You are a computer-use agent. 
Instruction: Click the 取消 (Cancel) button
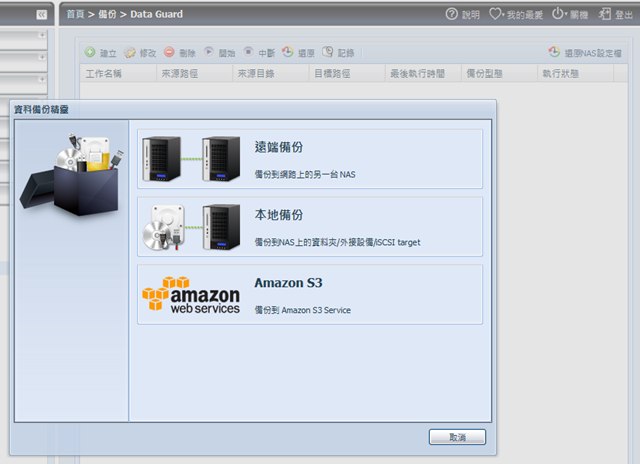457,437
